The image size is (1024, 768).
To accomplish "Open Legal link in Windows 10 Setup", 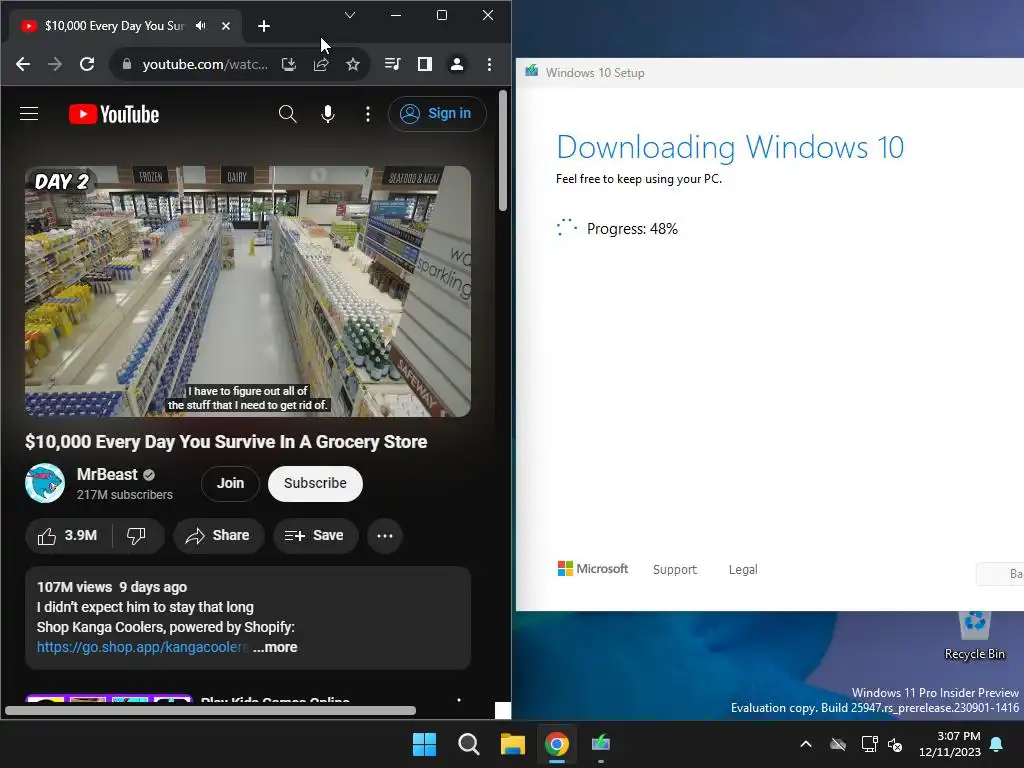I will [x=743, y=569].
